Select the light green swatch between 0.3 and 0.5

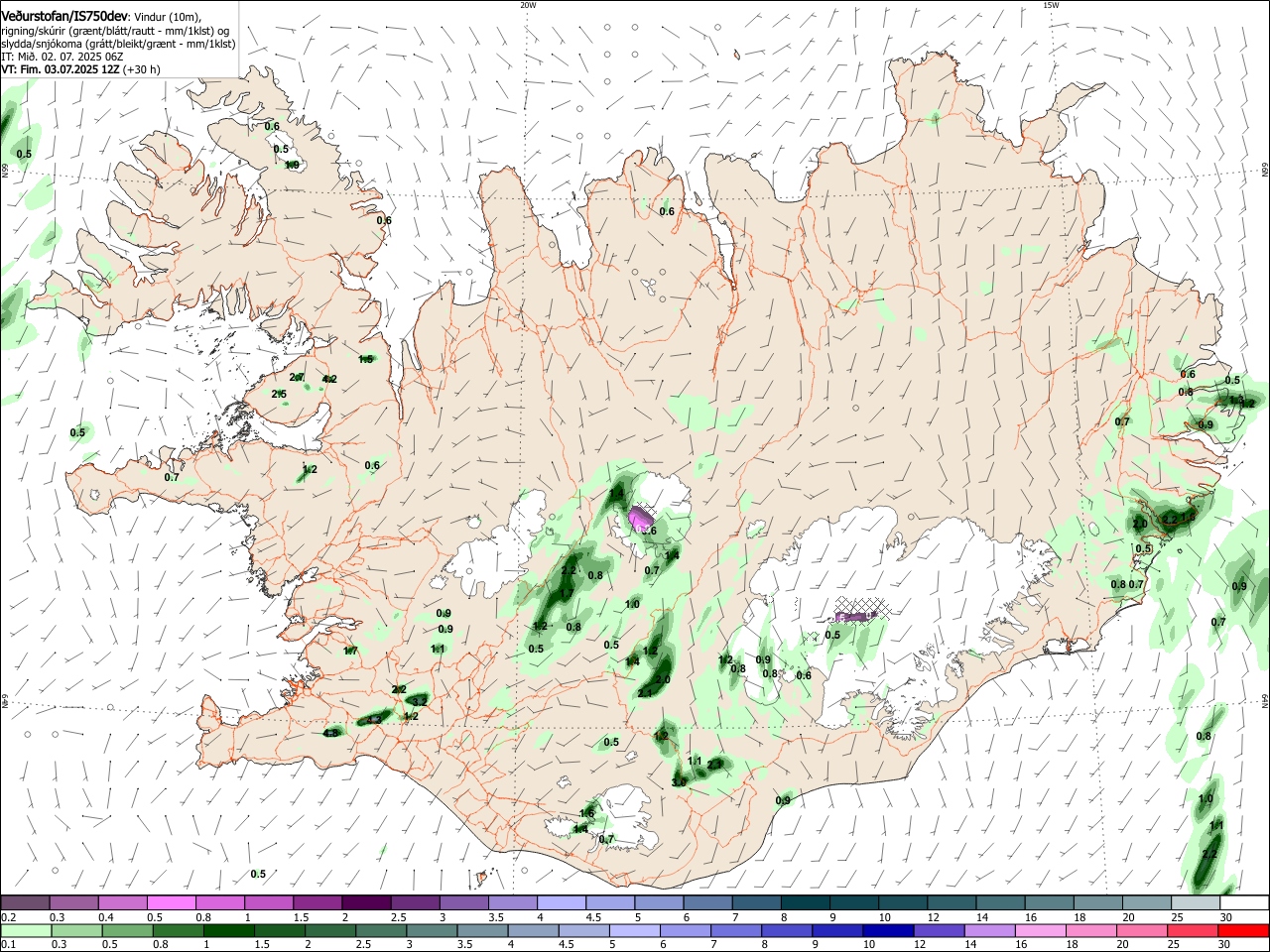[74, 930]
